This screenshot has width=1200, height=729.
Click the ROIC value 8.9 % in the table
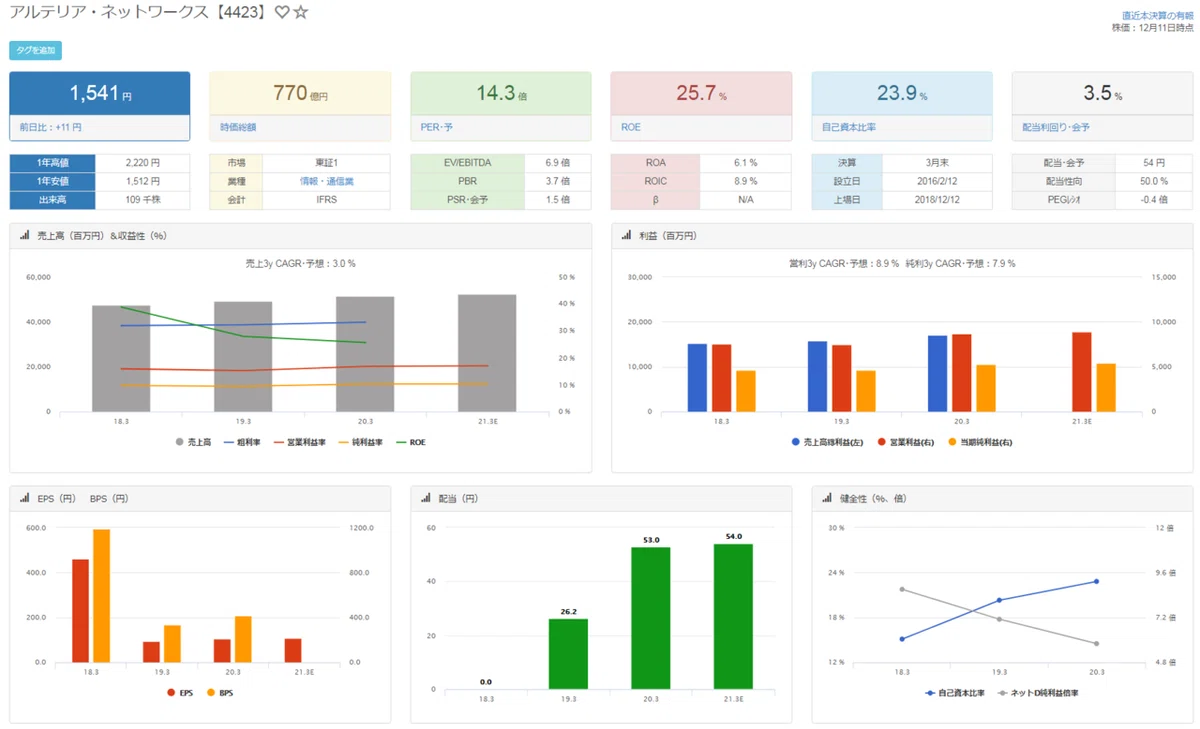pos(746,182)
